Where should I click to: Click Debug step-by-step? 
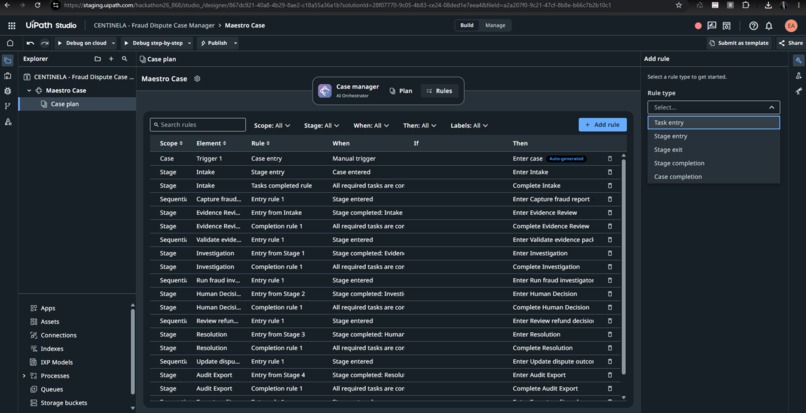(x=153, y=43)
